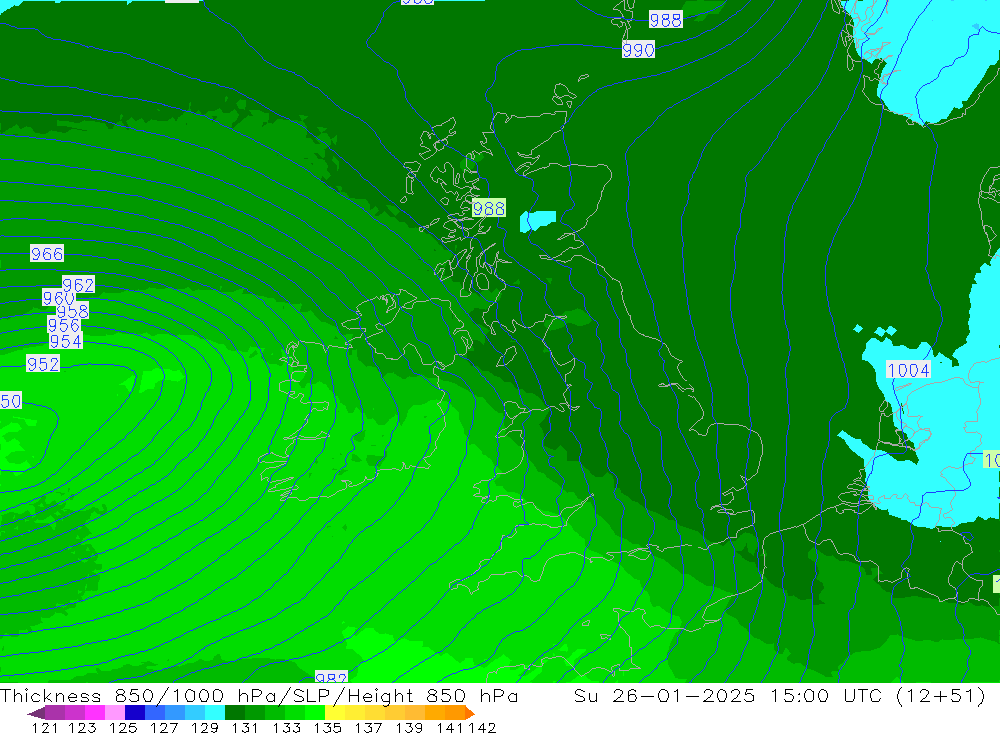This screenshot has height=733, width=1000.
Task: Click the dark blue legend swatch
Action: pos(135,713)
